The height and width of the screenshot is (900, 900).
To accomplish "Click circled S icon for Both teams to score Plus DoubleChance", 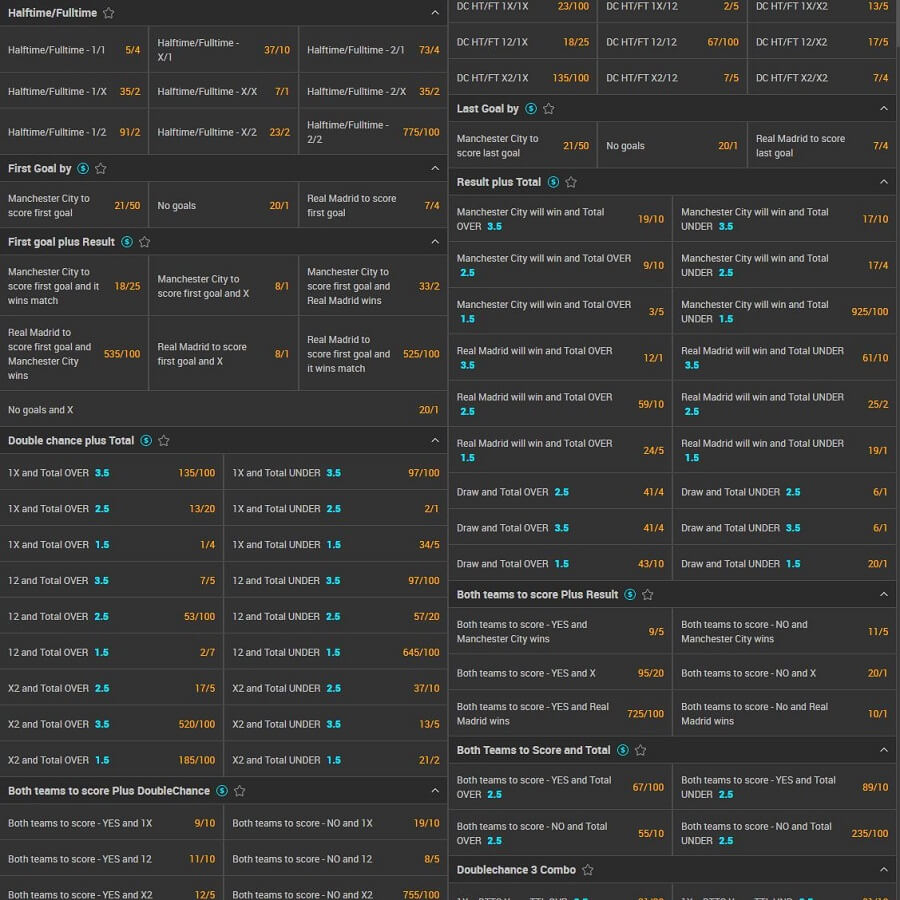I will point(222,790).
